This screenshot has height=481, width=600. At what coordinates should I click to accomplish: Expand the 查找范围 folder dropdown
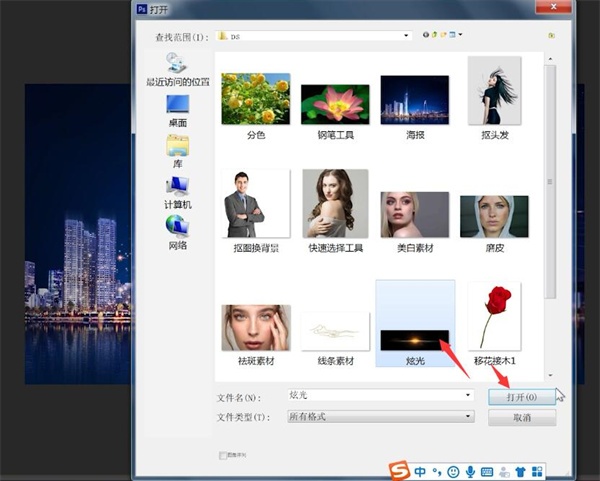[407, 35]
